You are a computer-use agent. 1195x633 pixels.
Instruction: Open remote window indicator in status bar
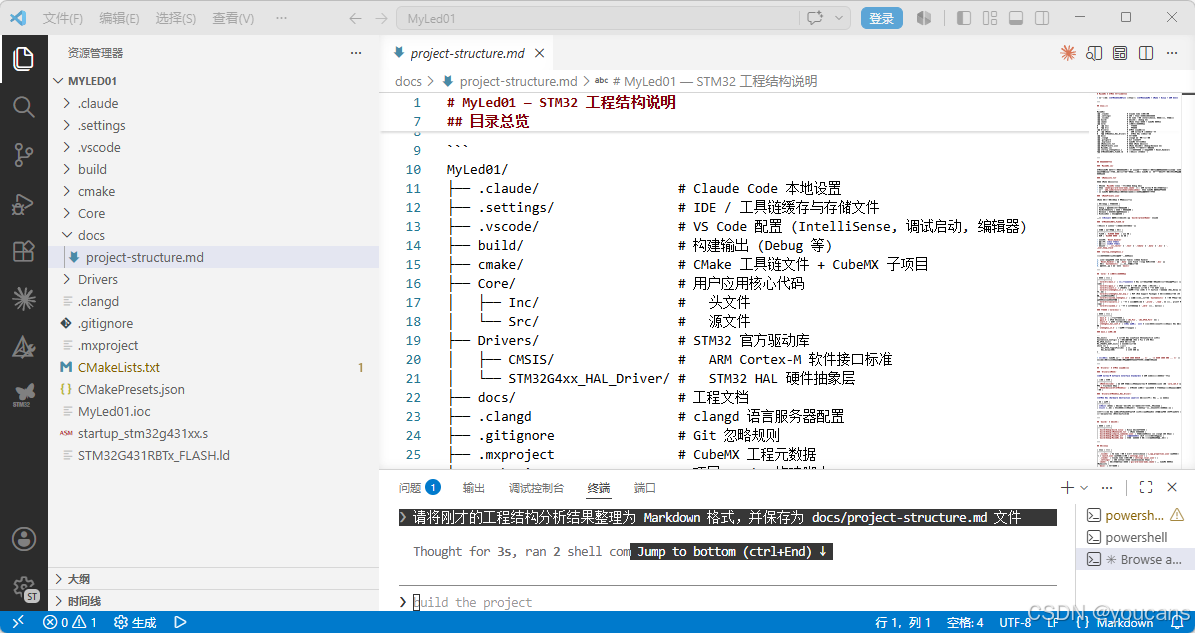click(x=18, y=622)
